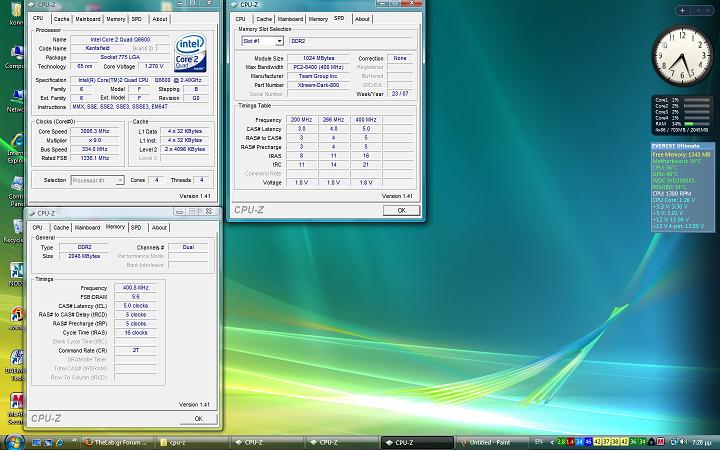The image size is (720, 450).
Task: Click the Module Size 1024 MBytes value
Action: pos(318,58)
